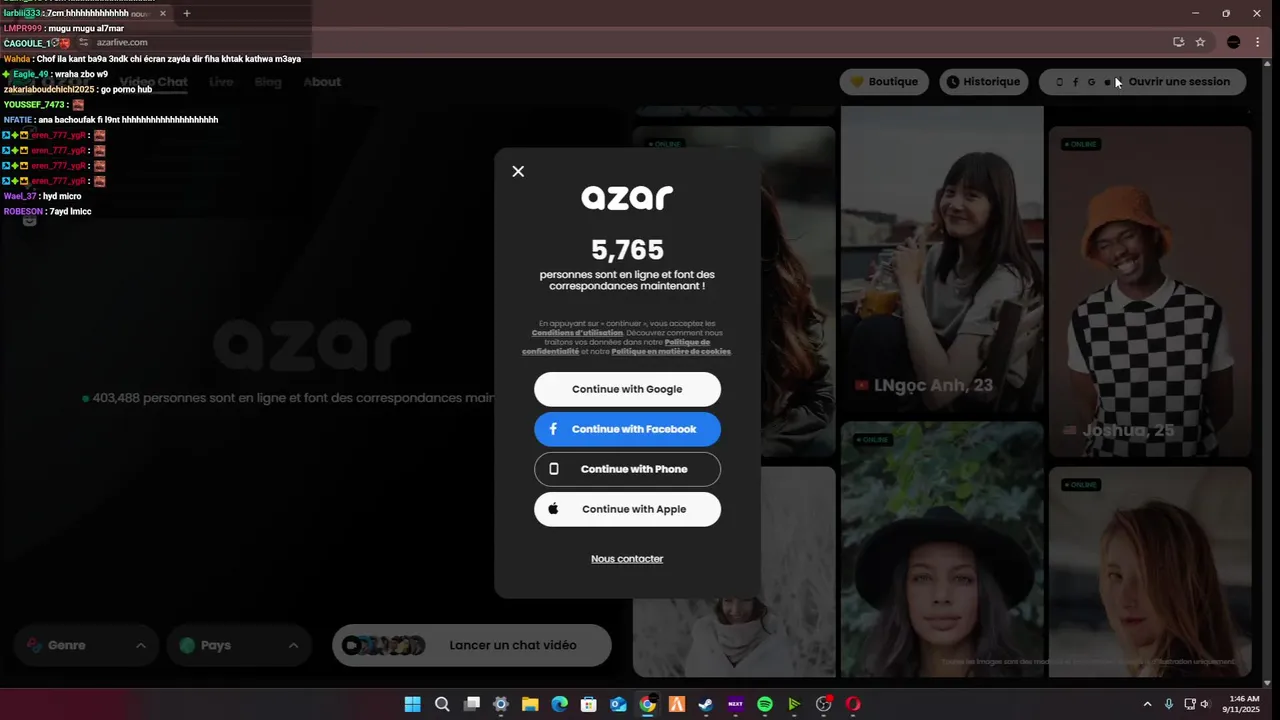Open the NEXT app on taskbar
This screenshot has height=720, width=1280.
pyautogui.click(x=735, y=704)
